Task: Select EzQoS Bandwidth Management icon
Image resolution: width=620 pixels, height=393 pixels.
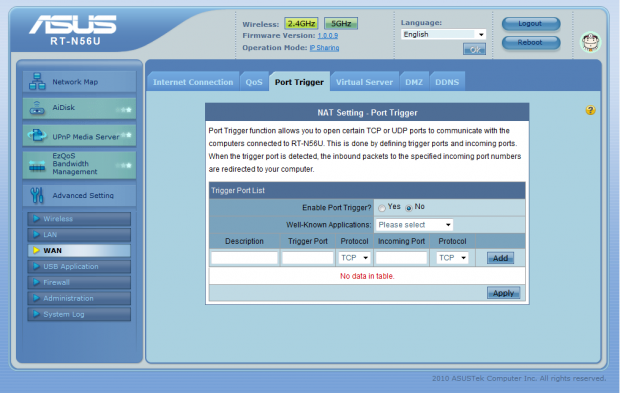Action: coord(37,166)
